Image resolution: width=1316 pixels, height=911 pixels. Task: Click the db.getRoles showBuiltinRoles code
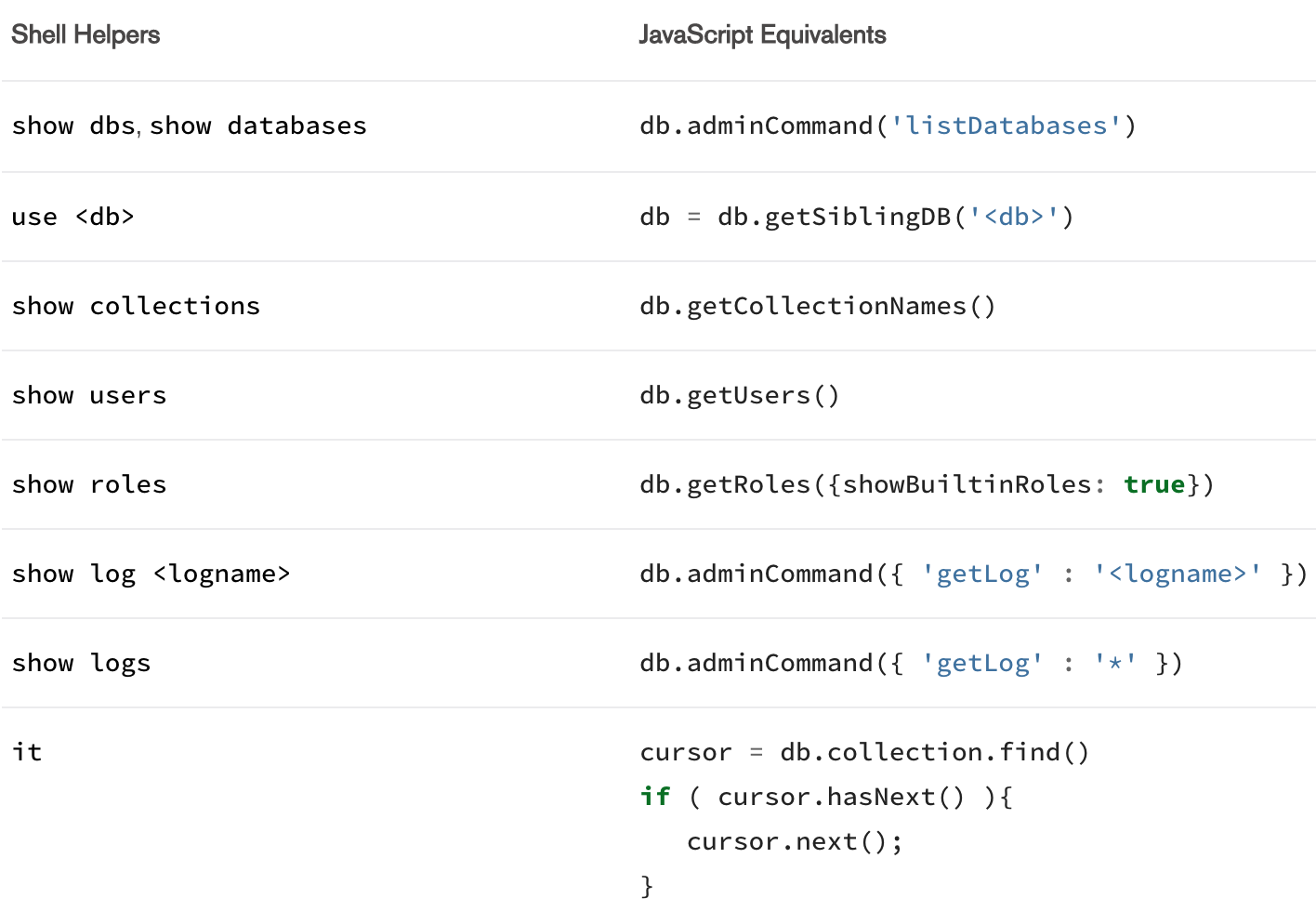[926, 485]
